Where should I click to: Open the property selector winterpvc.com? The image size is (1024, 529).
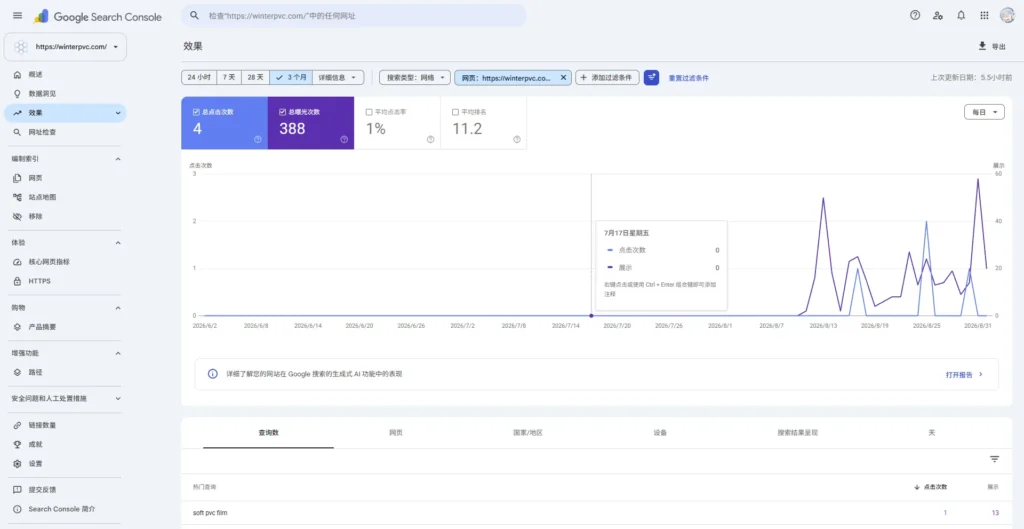(65, 47)
